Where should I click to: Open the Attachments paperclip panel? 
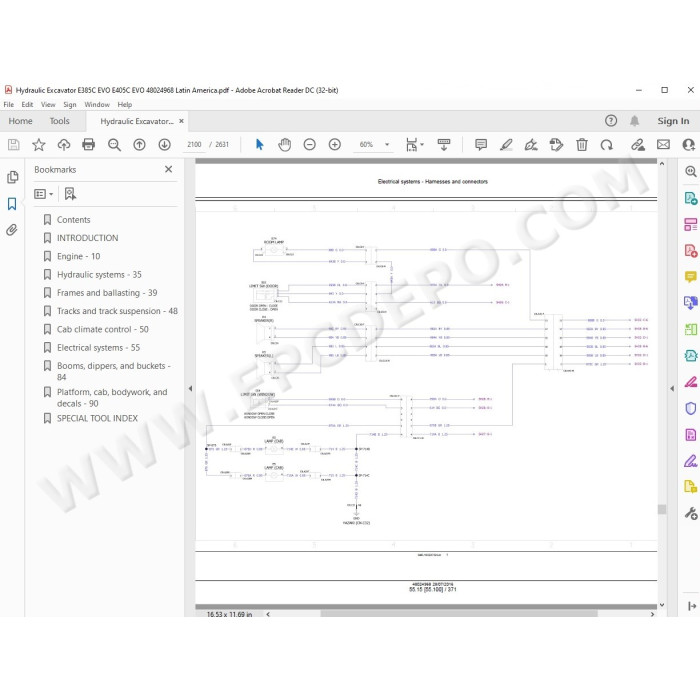[x=12, y=230]
